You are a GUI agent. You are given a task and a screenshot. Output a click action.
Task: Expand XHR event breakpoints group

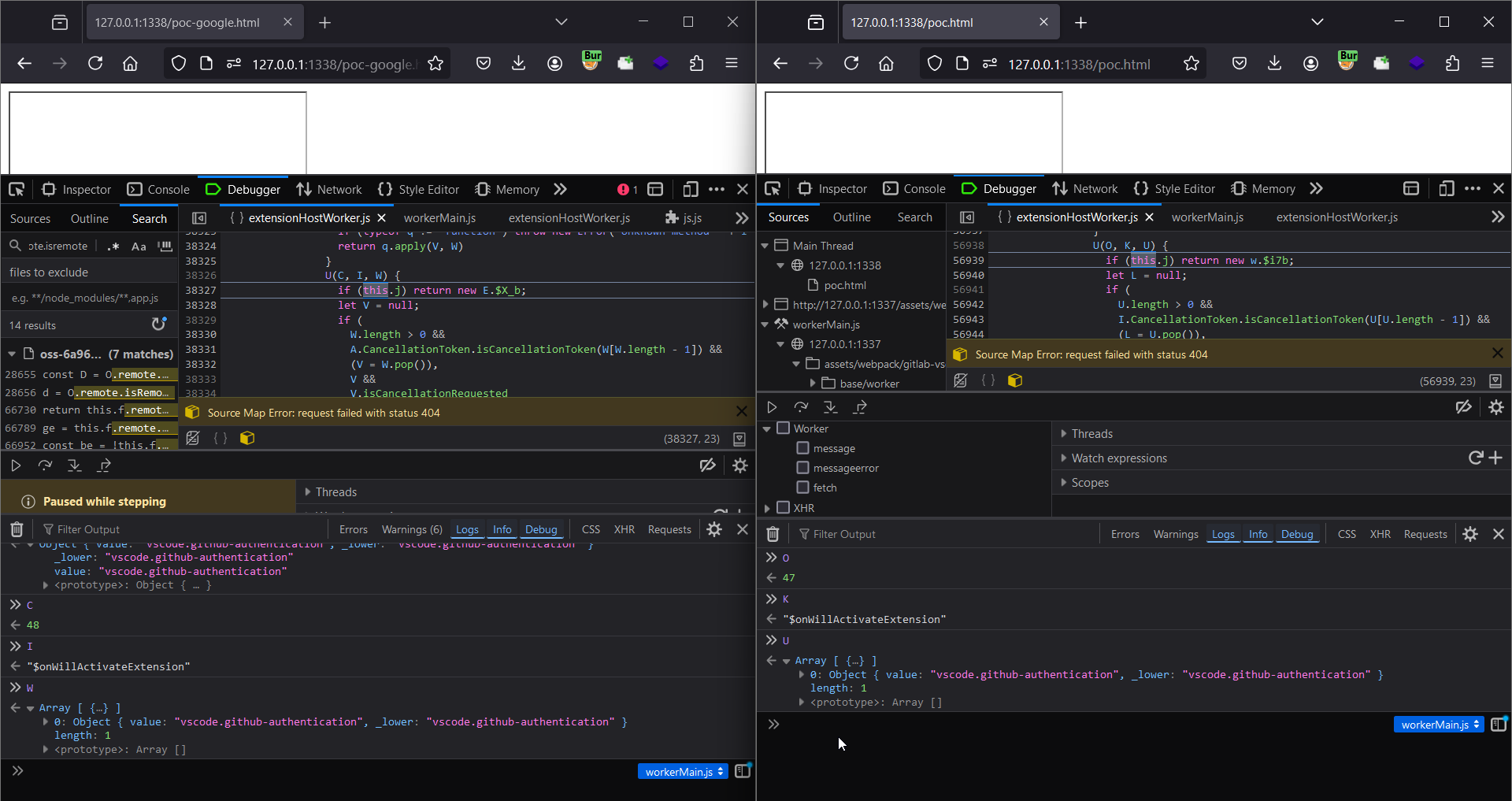tap(766, 508)
